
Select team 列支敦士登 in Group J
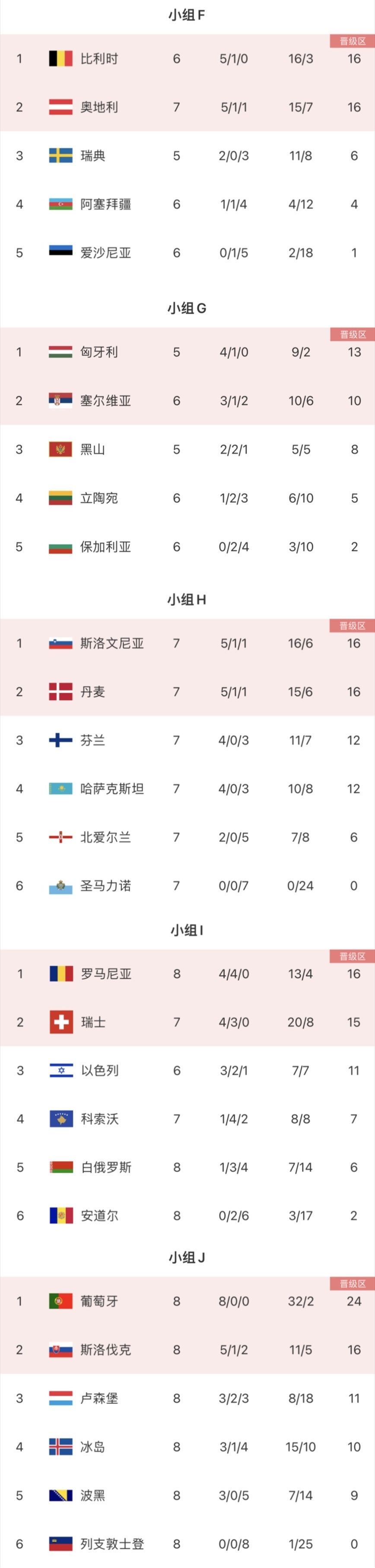(112, 1544)
